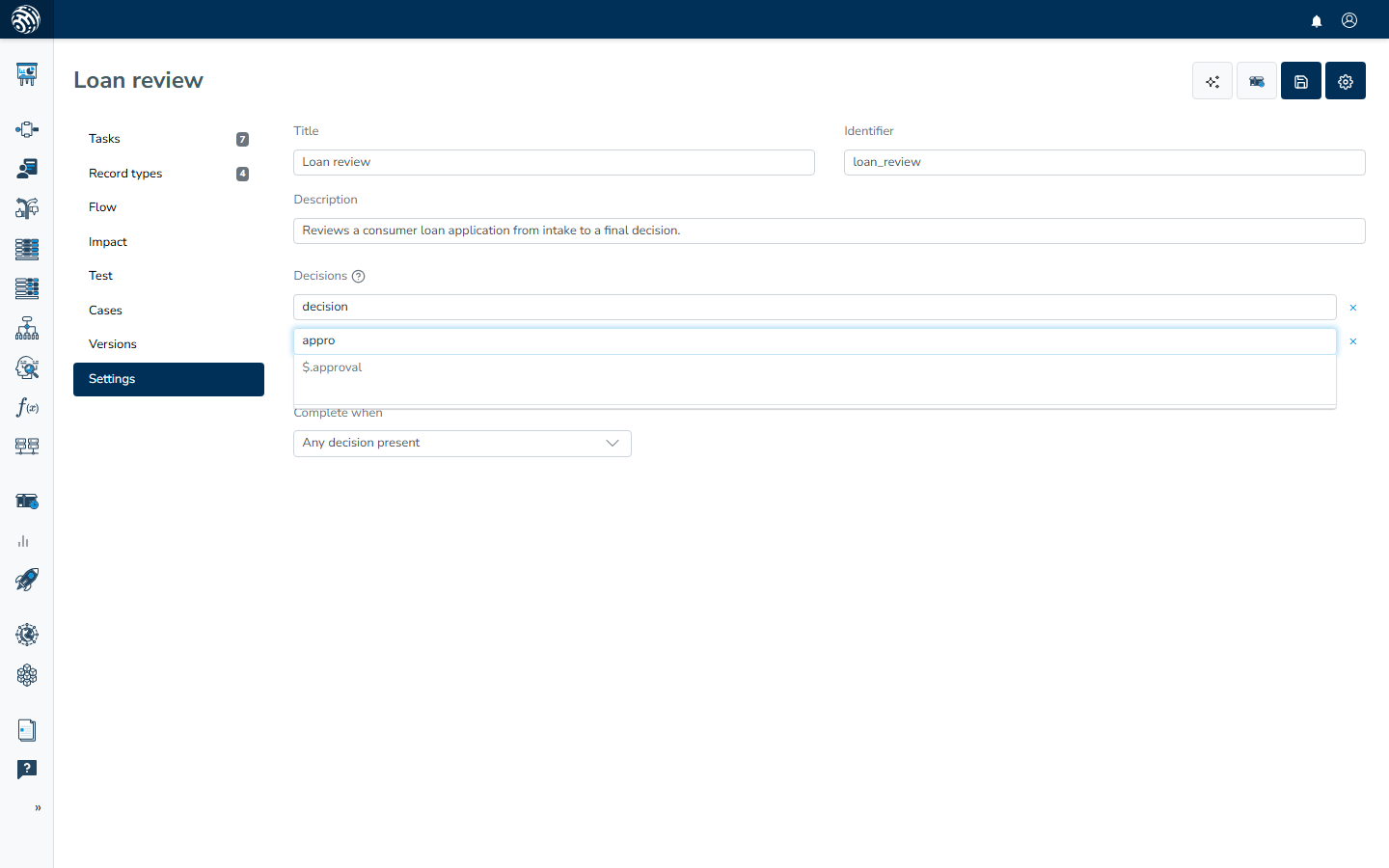The height and width of the screenshot is (868, 1389).
Task: Open the Tasks tab
Action: coord(169,139)
